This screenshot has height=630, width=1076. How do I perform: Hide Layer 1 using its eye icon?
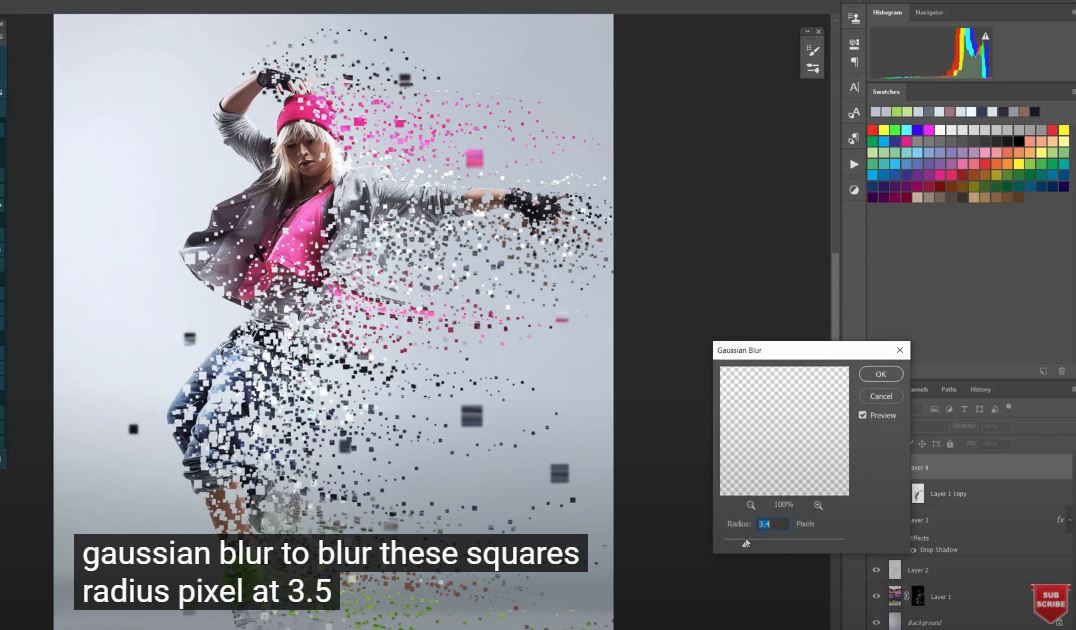(876, 596)
